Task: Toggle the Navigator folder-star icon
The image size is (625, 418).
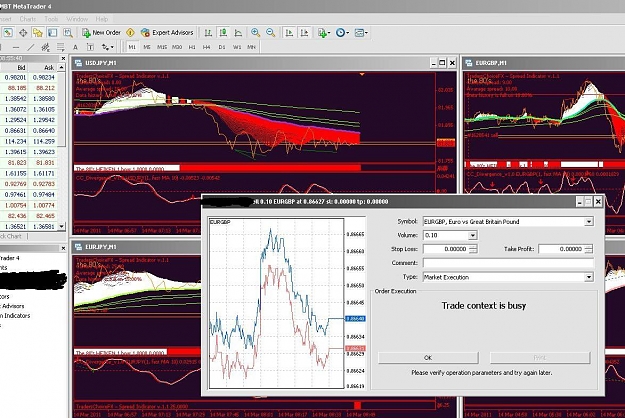Action: coord(38,33)
